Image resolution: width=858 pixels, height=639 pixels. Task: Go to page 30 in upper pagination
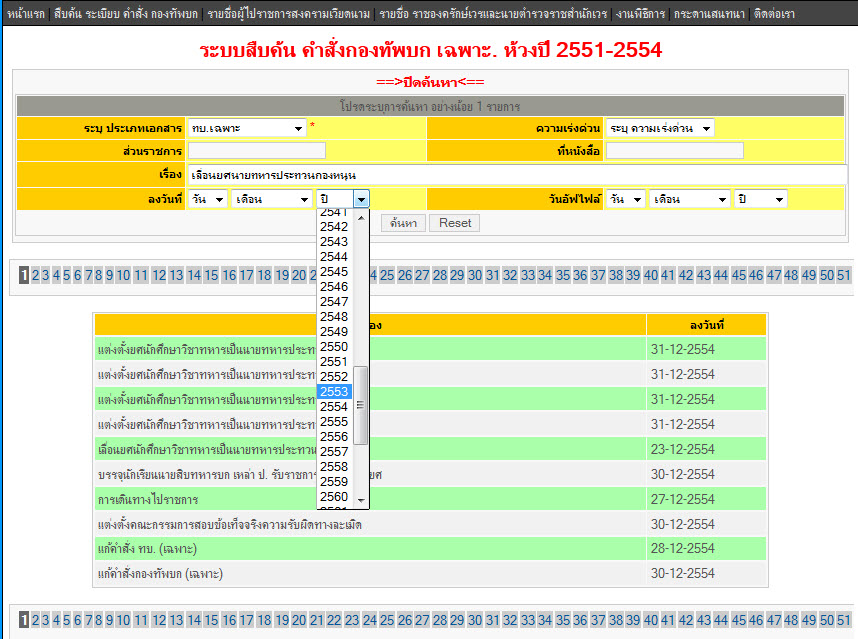click(x=475, y=275)
